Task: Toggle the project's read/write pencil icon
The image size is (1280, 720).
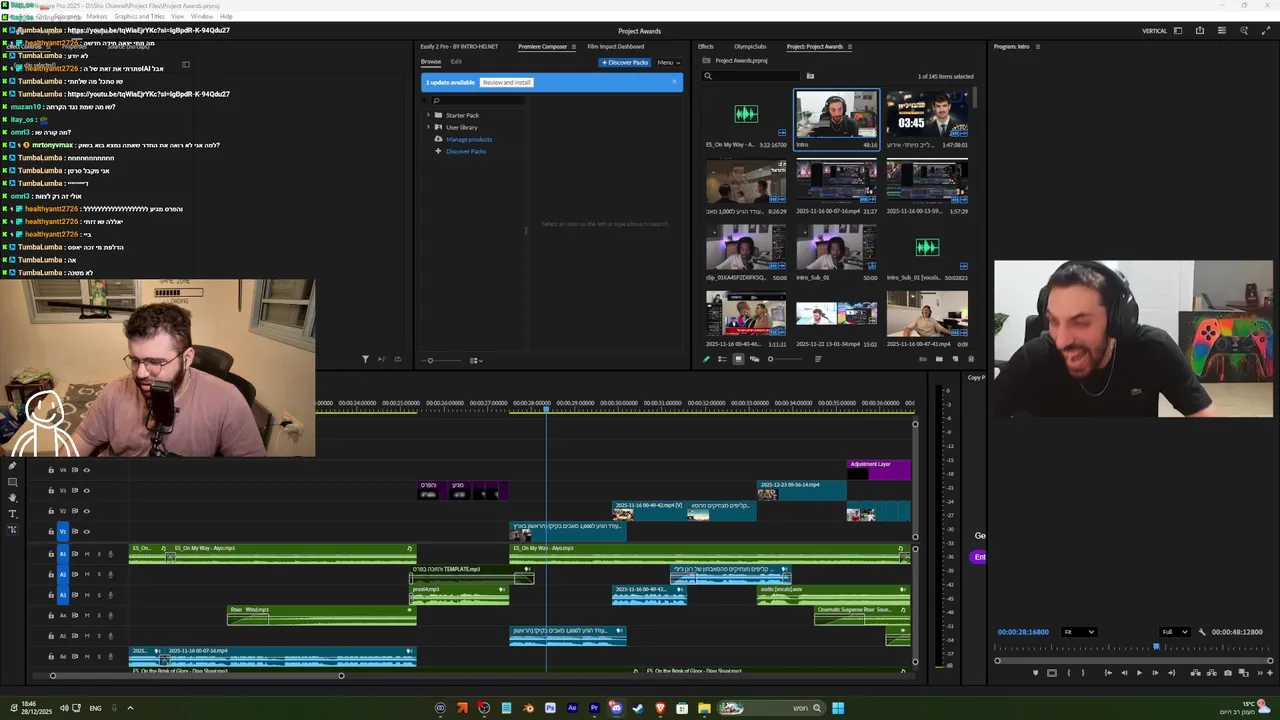Action: click(706, 359)
